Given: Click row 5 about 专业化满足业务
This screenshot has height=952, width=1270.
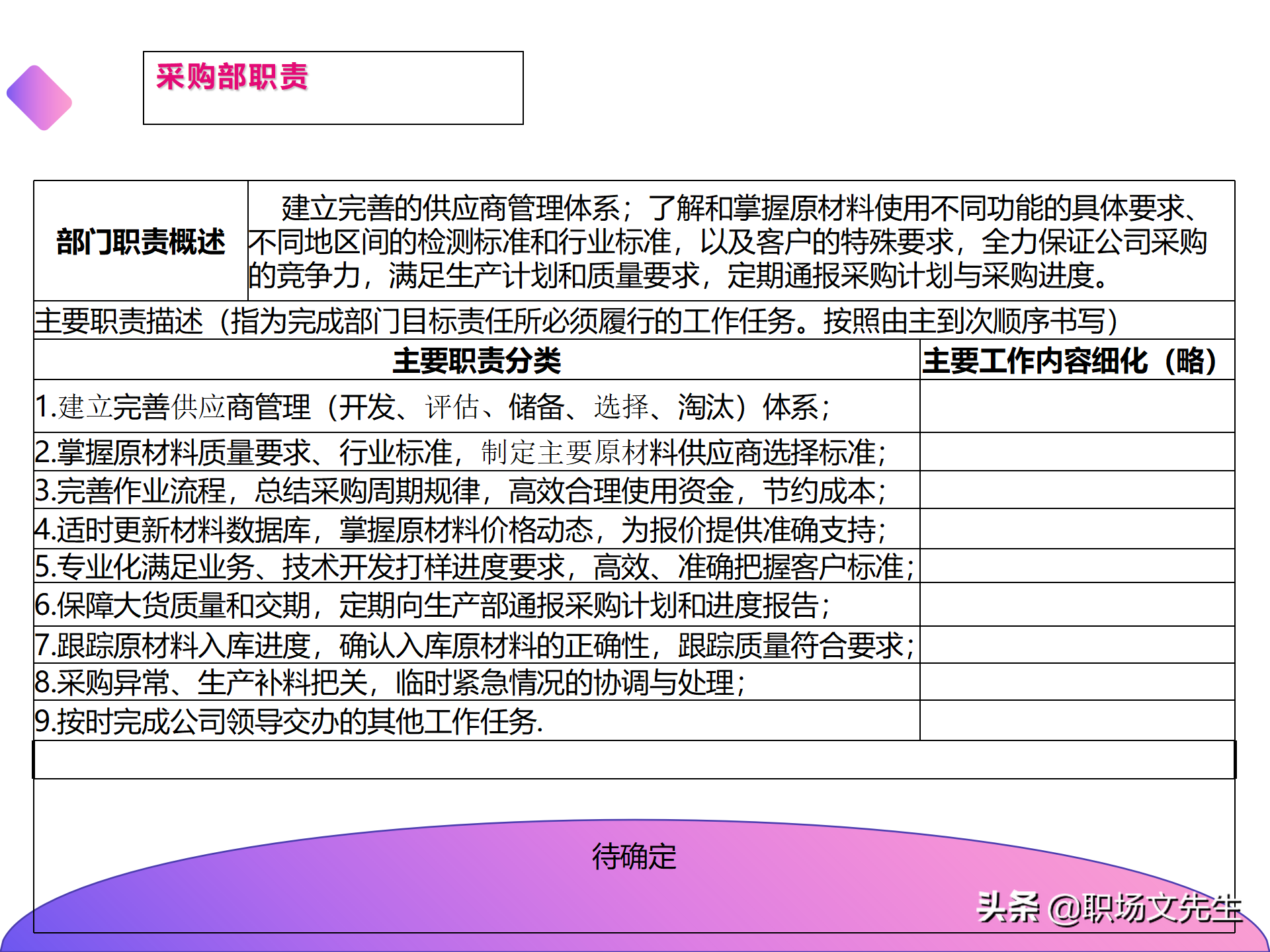Looking at the screenshot, I should coord(477,567).
